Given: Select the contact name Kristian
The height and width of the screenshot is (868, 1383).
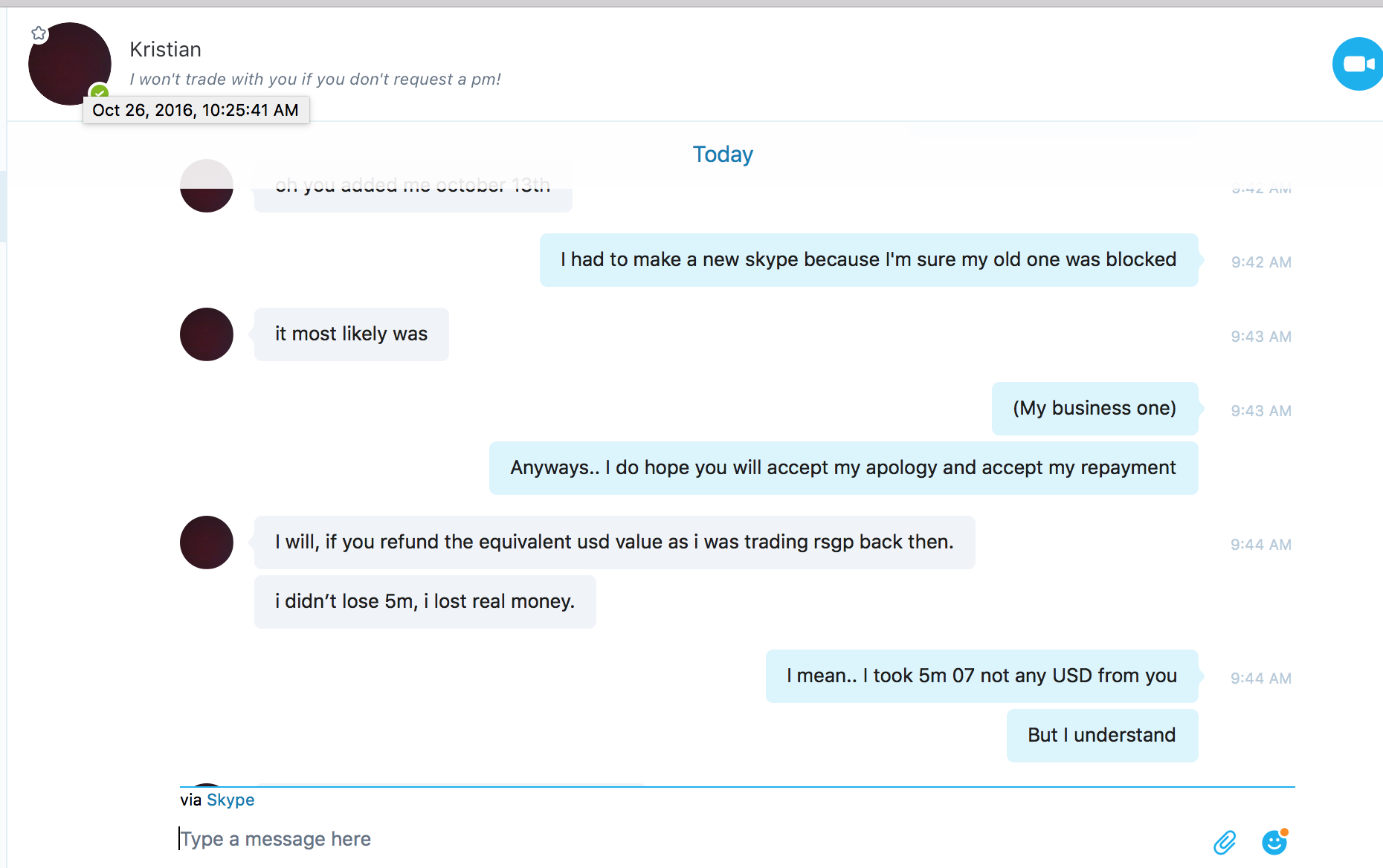Looking at the screenshot, I should pos(165,49).
